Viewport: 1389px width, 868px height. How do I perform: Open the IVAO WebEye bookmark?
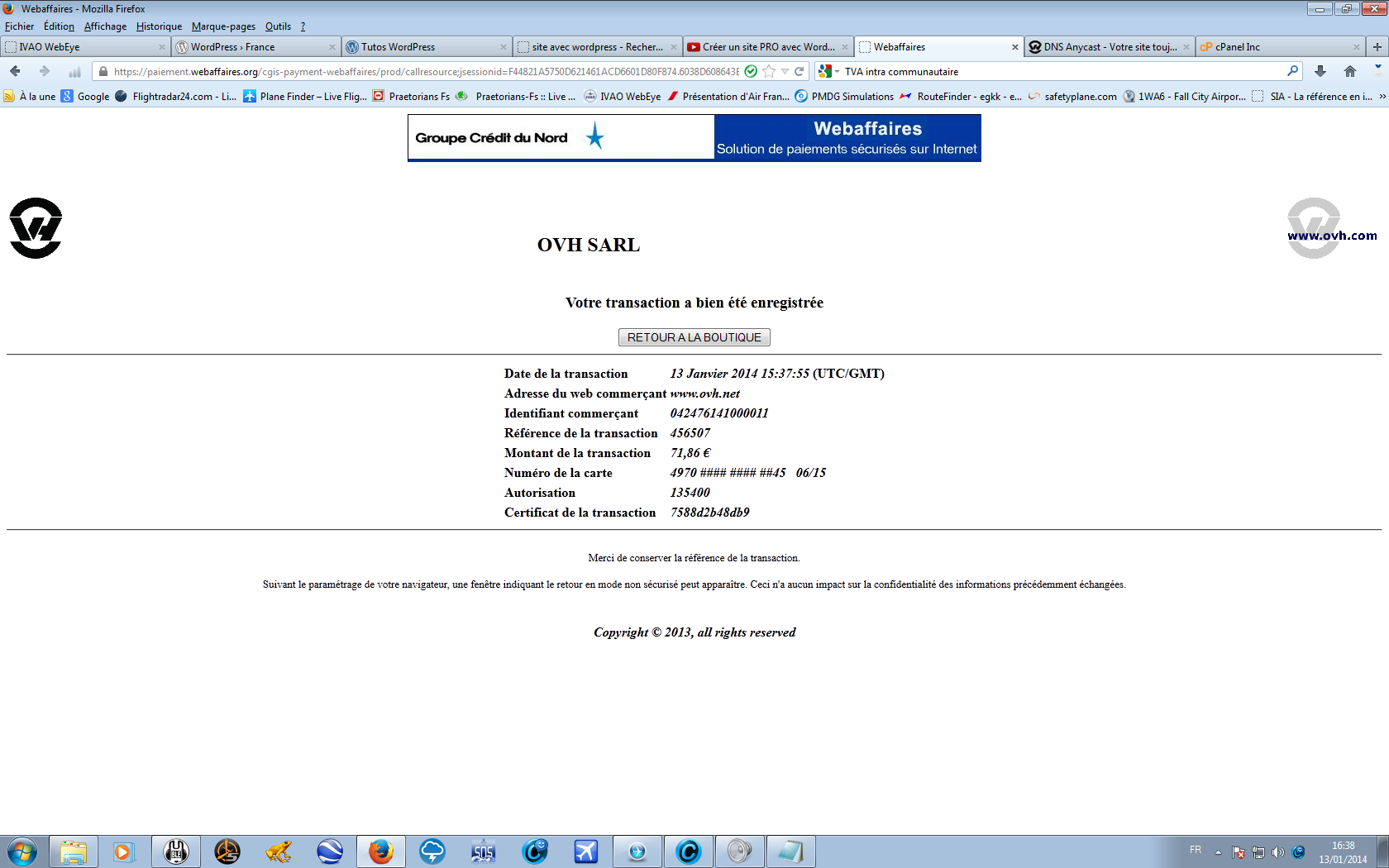point(623,97)
